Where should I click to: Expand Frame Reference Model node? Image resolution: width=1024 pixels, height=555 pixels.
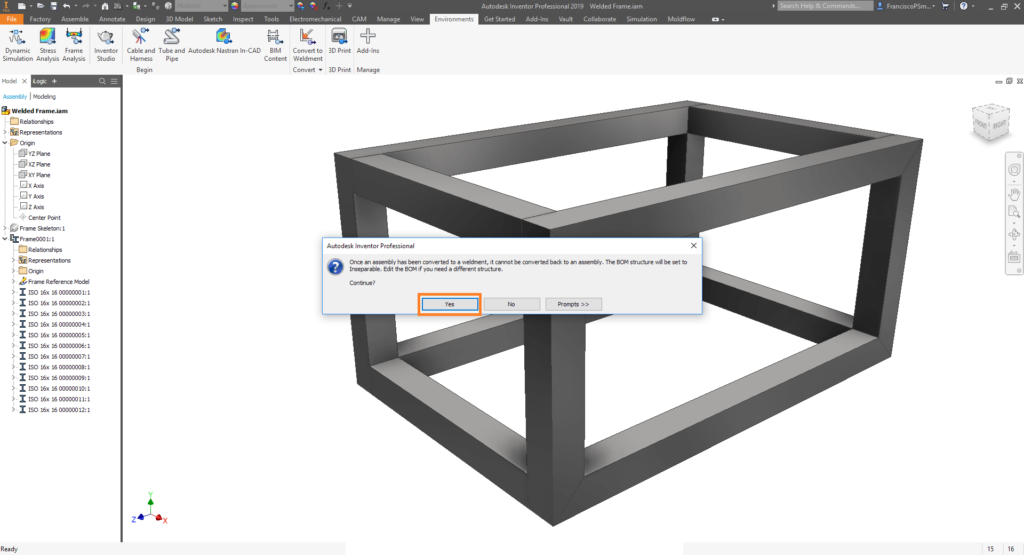[x=14, y=281]
